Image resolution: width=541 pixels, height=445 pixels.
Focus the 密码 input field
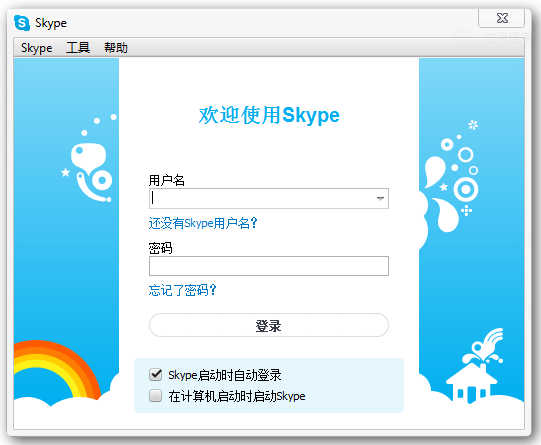tap(269, 266)
